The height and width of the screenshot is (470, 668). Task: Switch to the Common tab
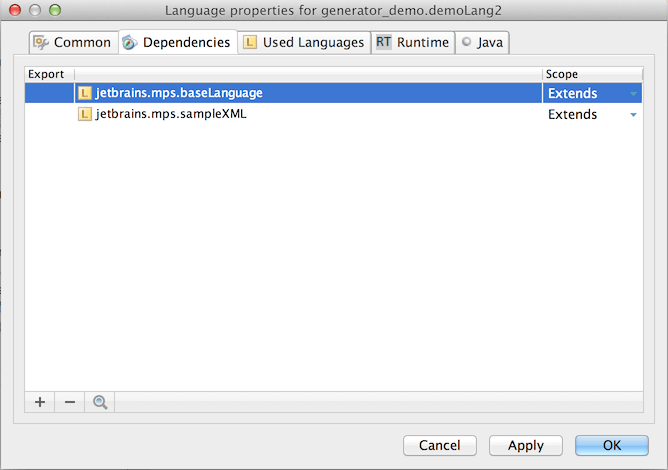click(x=72, y=43)
